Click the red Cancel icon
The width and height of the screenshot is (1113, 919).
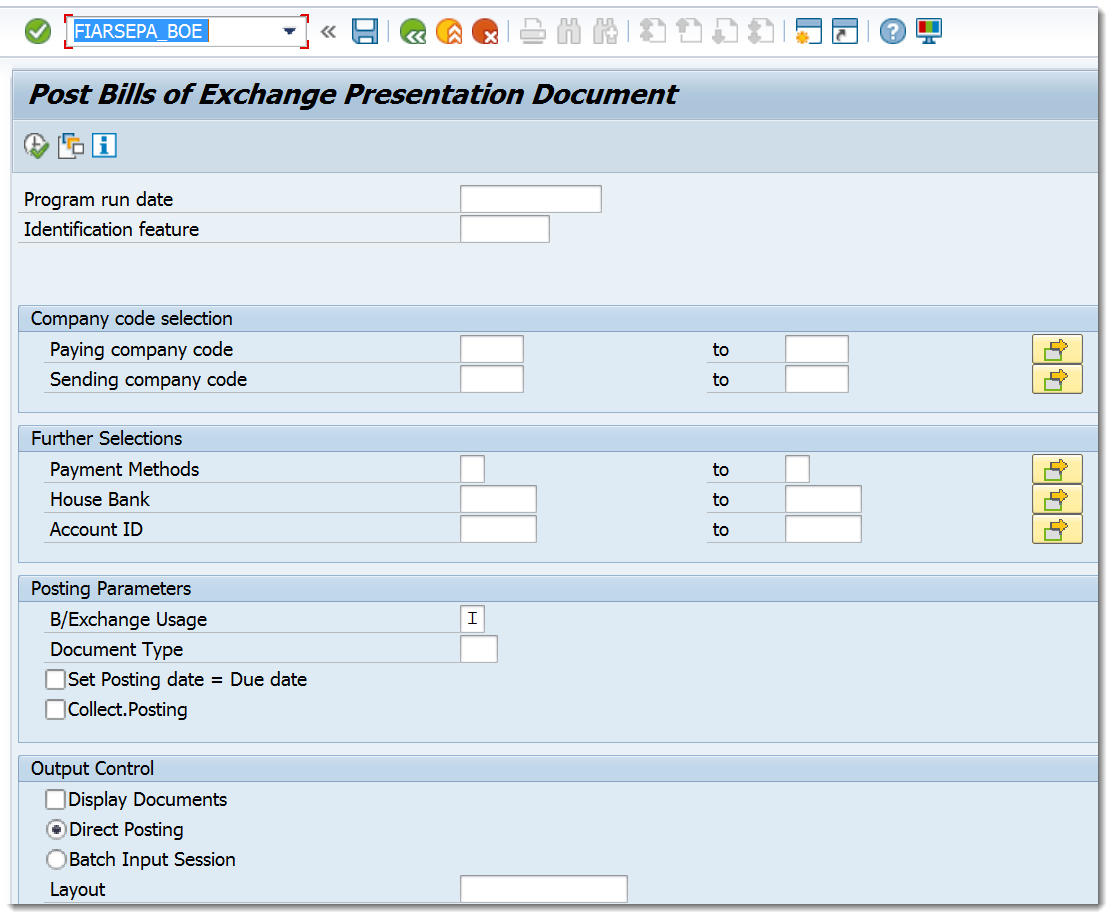coord(485,31)
